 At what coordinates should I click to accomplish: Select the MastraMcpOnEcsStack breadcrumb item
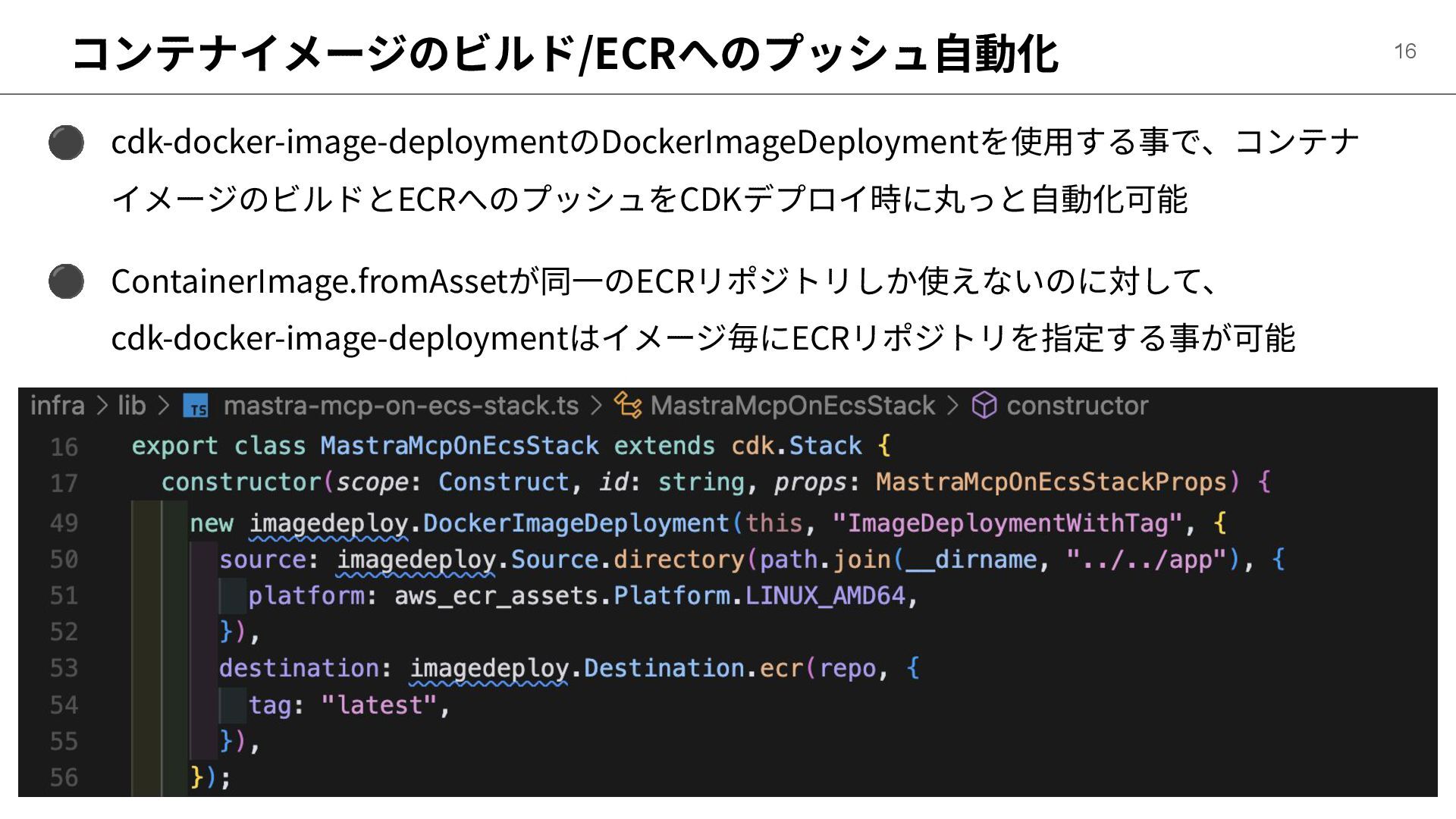coord(792,406)
